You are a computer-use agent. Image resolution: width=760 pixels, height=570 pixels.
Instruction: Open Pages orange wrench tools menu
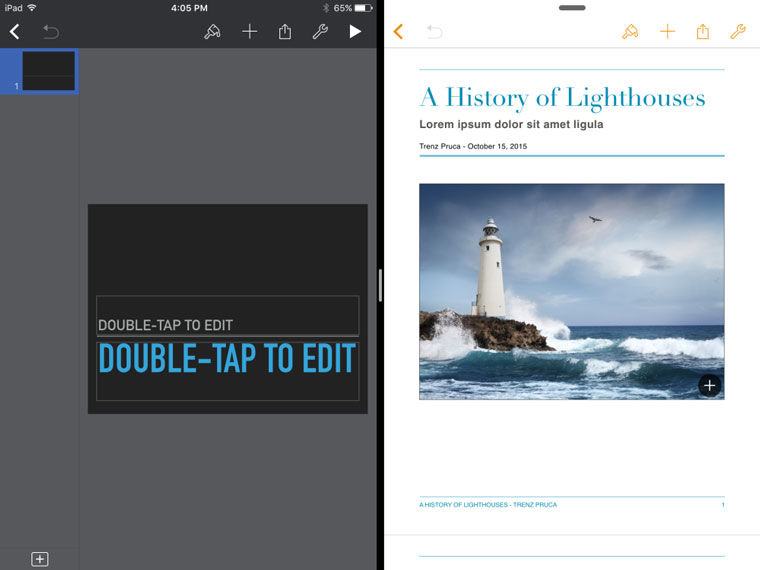coord(738,32)
